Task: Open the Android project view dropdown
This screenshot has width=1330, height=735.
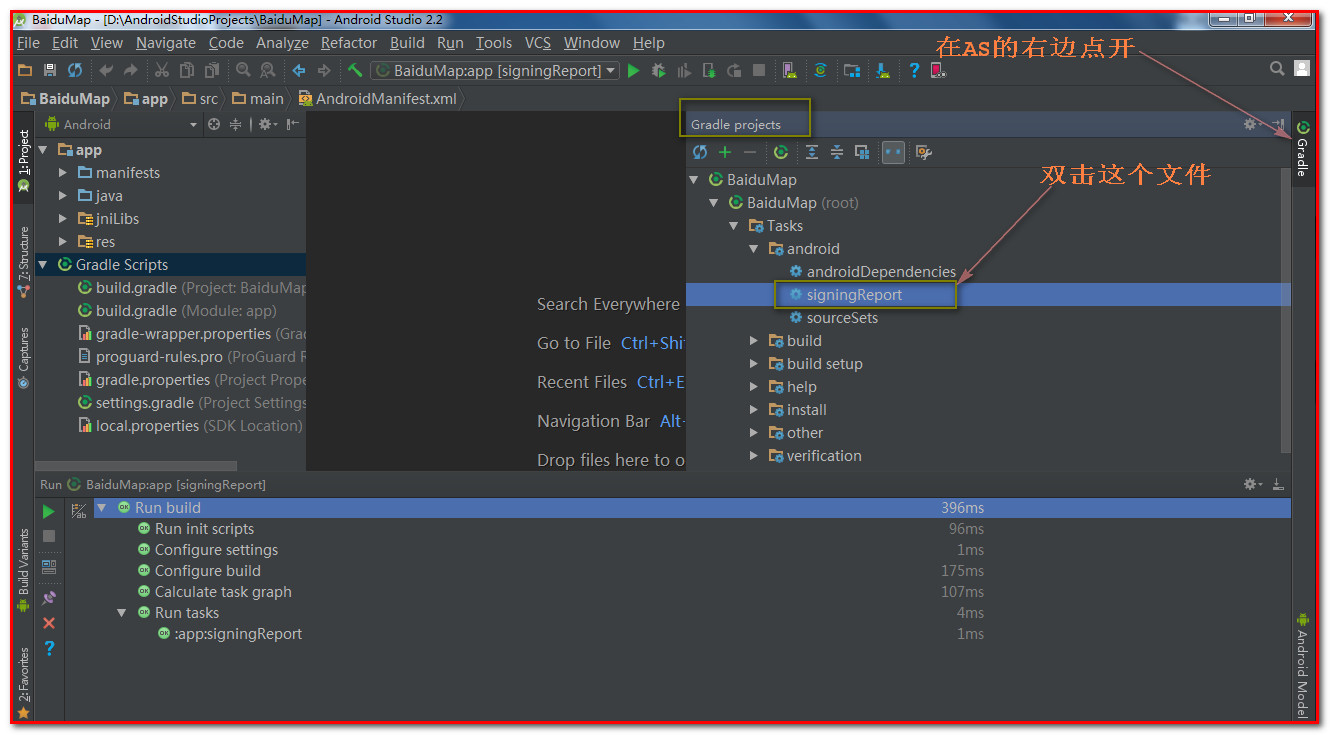Action: pyautogui.click(x=121, y=124)
